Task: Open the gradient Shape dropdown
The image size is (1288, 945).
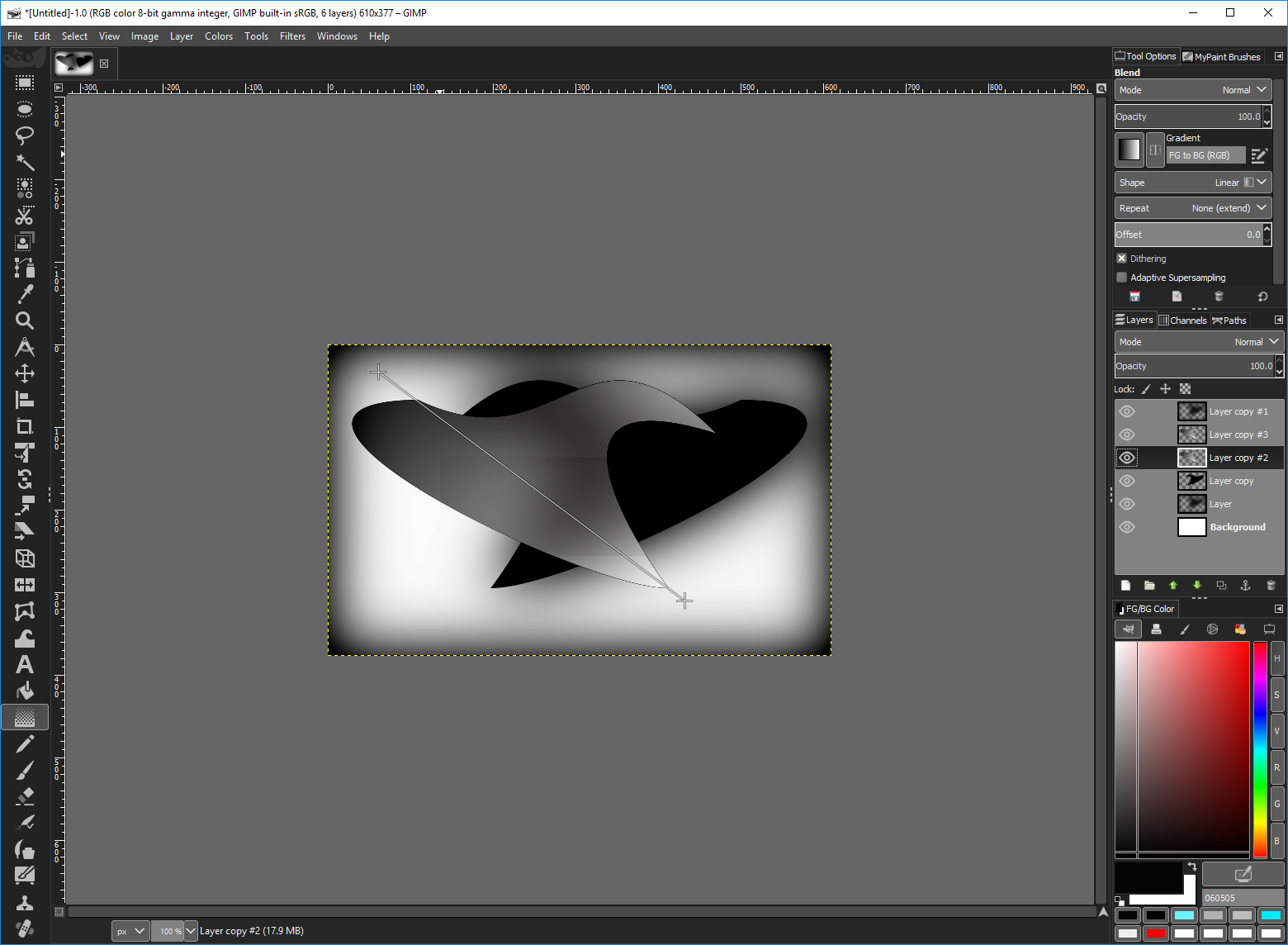Action: pyautogui.click(x=1193, y=183)
